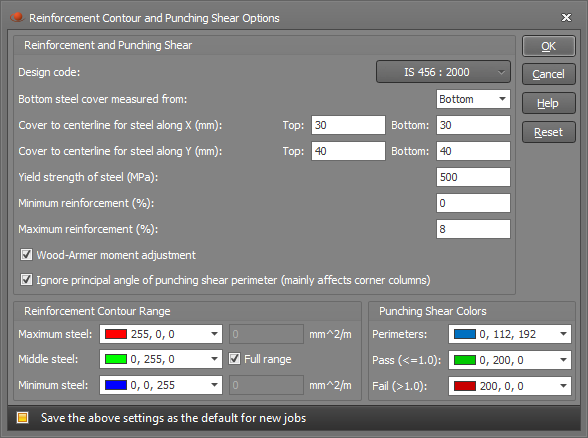Click the Cancel button
The width and height of the screenshot is (588, 438).
pyautogui.click(x=549, y=74)
